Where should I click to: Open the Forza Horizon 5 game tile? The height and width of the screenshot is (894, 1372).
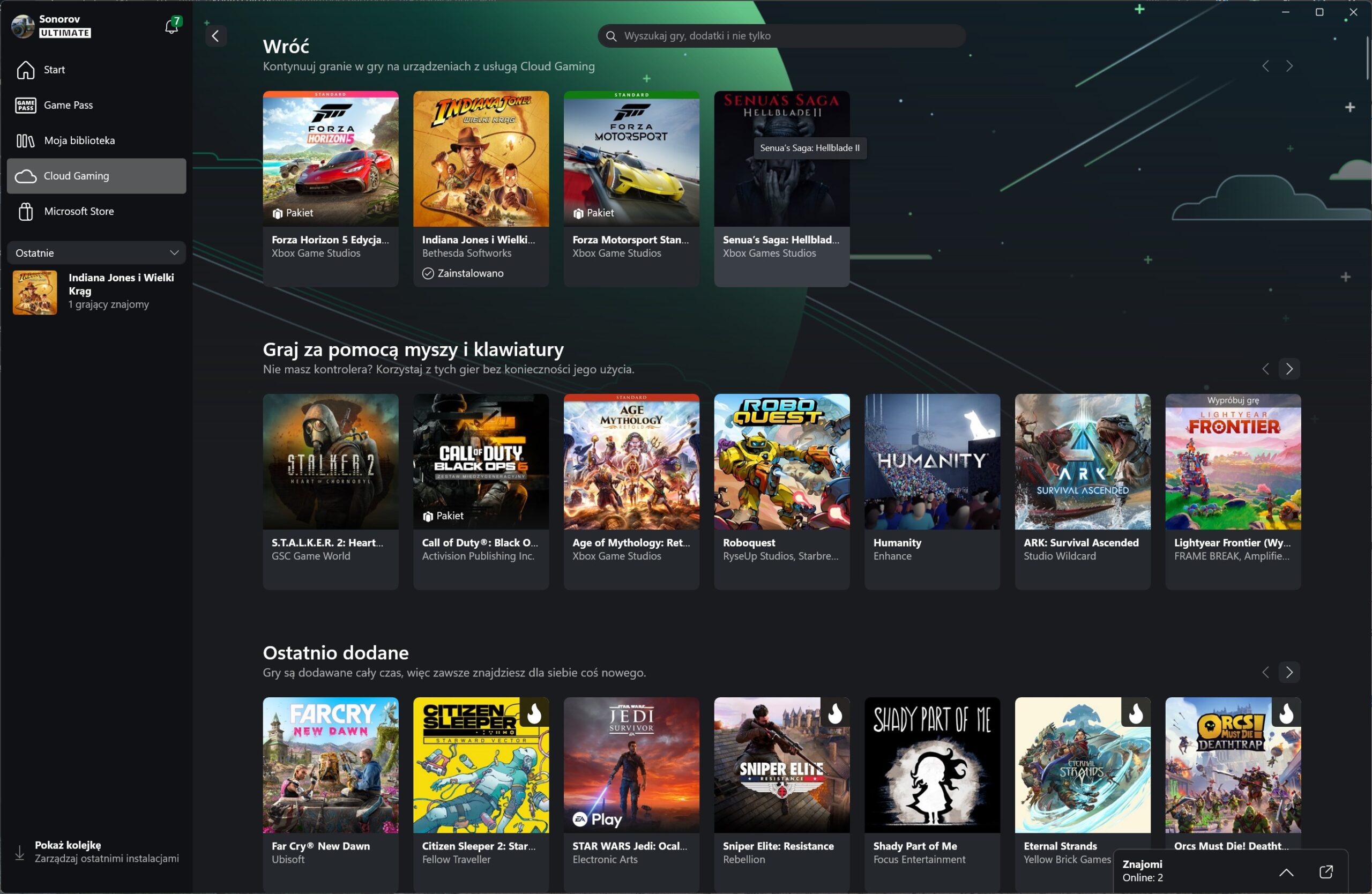point(330,159)
